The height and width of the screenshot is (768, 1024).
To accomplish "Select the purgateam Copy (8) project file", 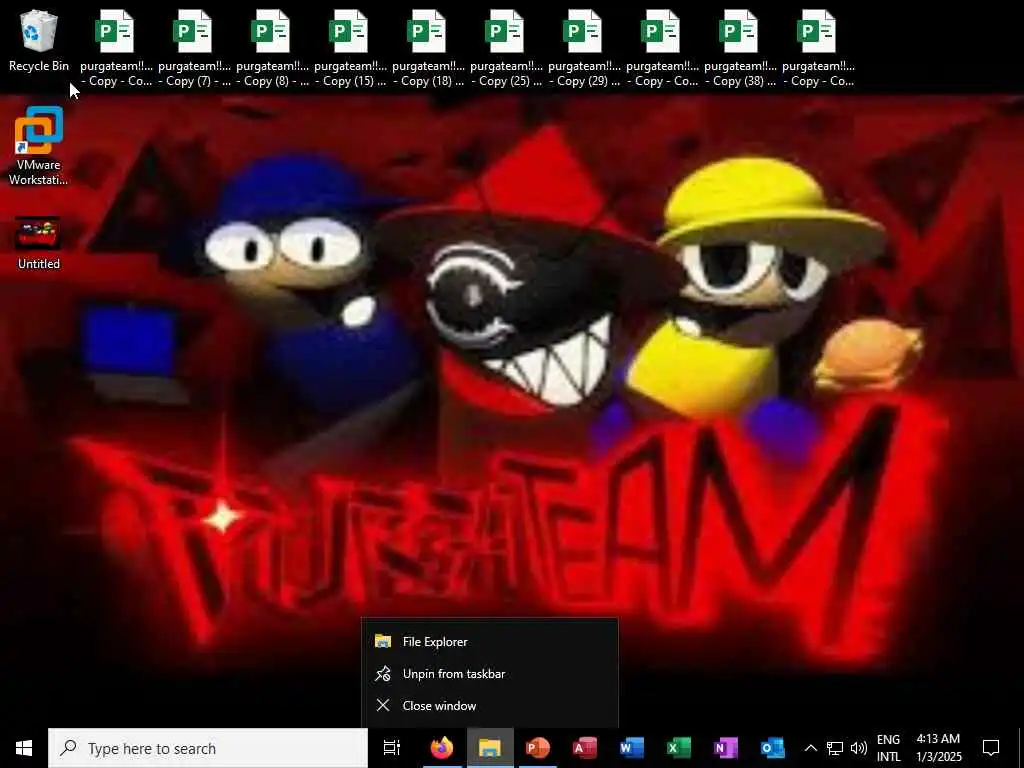I will [272, 48].
